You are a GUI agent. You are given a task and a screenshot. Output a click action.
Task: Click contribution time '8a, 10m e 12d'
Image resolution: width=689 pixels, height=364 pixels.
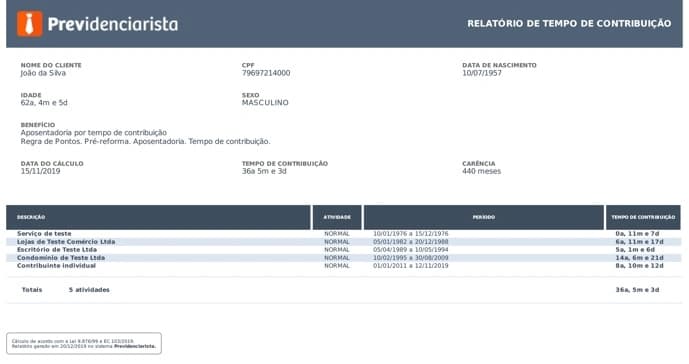coord(639,266)
